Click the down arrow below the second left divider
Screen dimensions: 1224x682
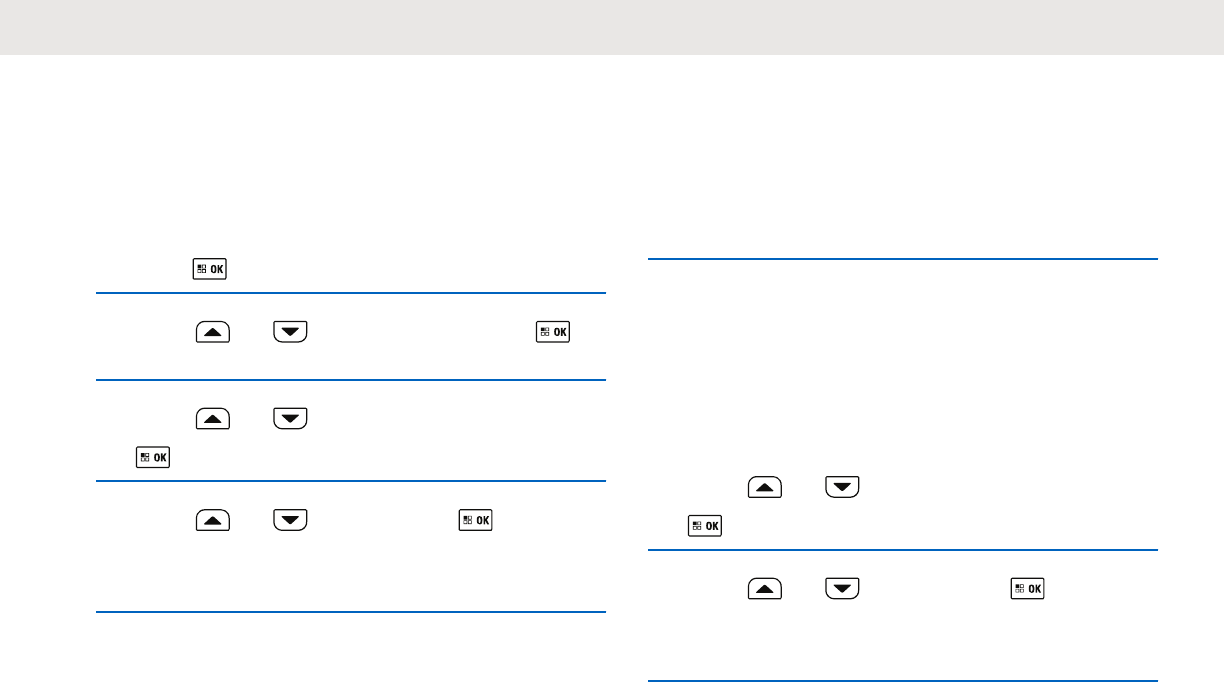290,418
